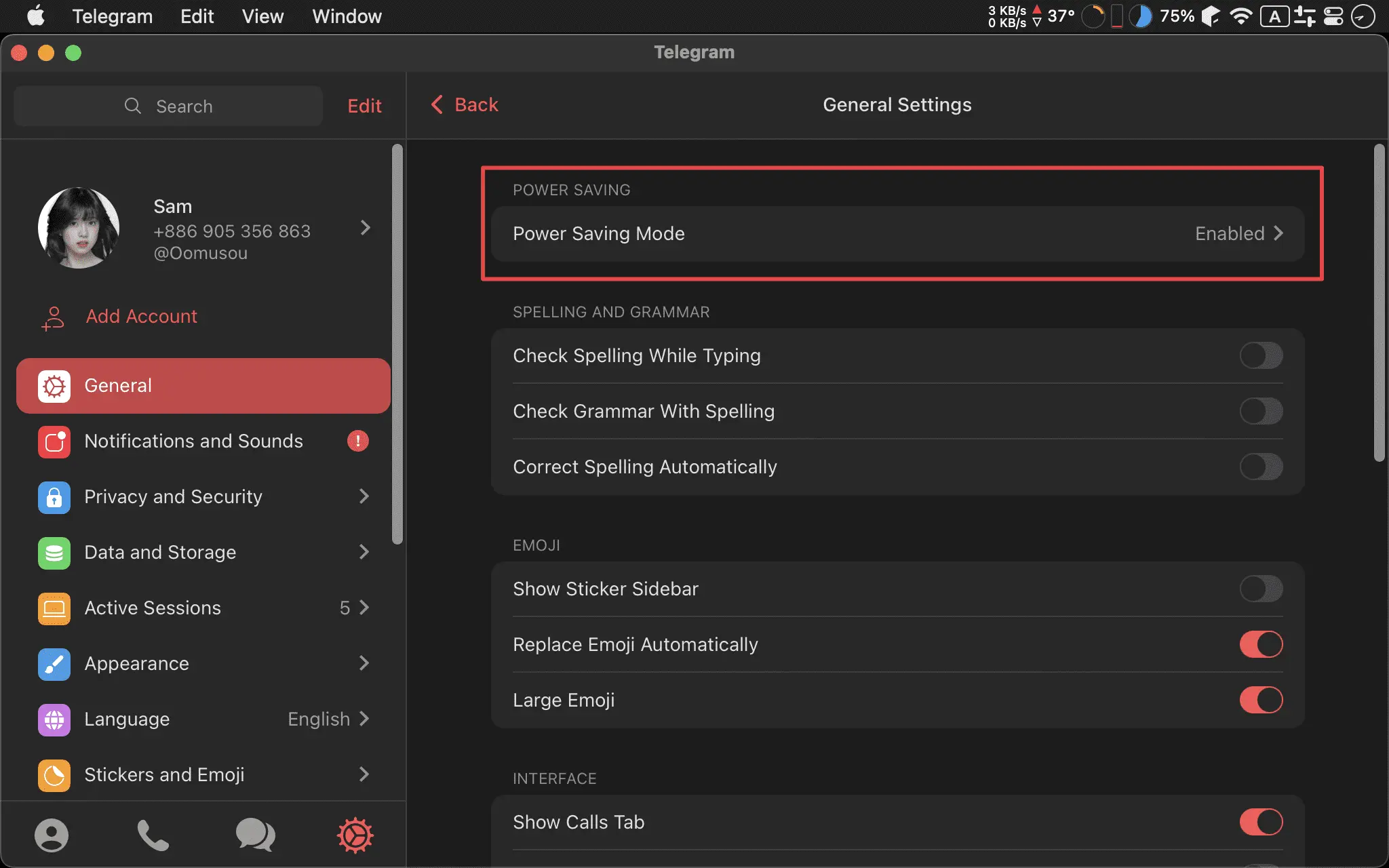The height and width of the screenshot is (868, 1389).
Task: Open Power Saving Mode row
Action: (897, 233)
